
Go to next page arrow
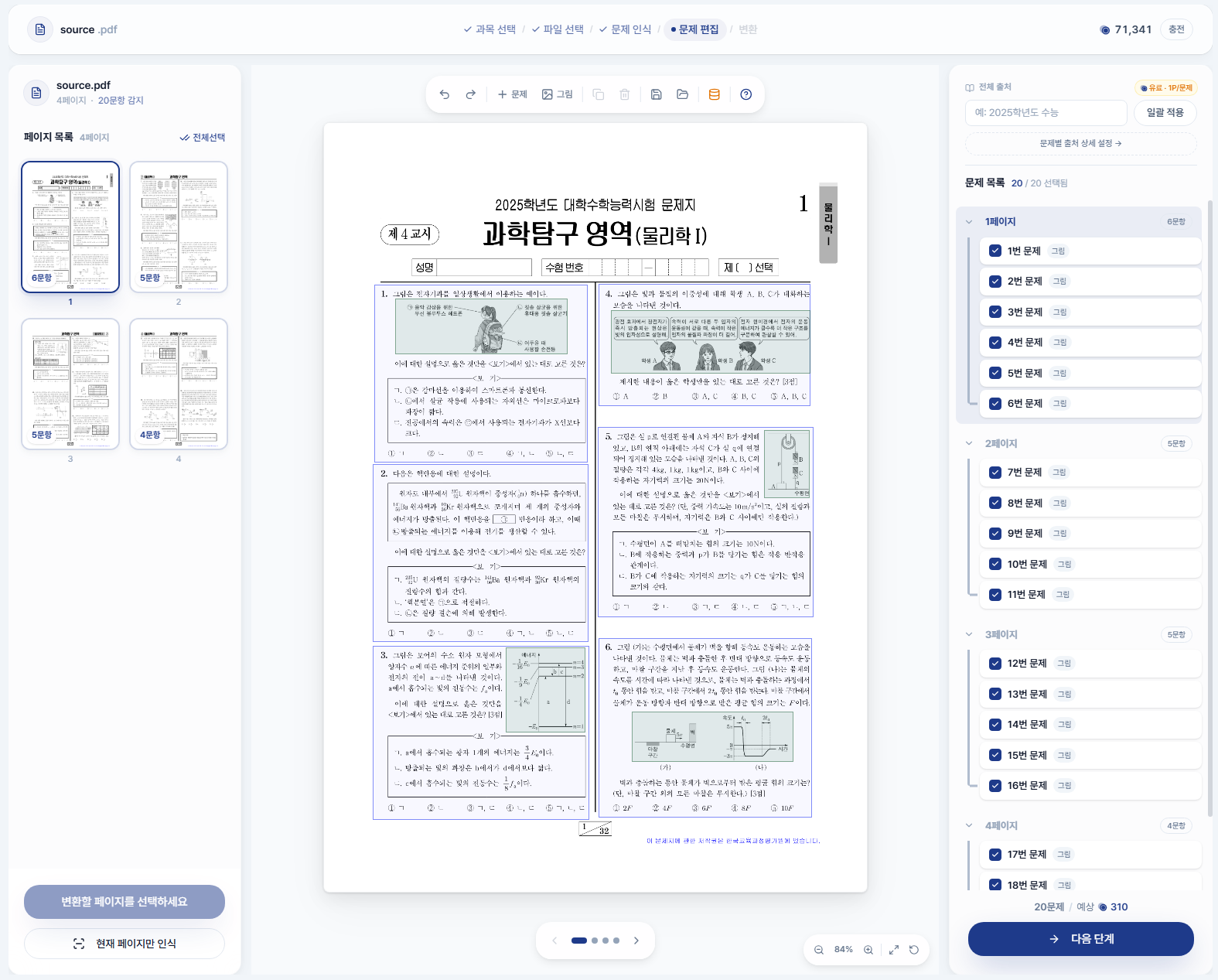pyautogui.click(x=636, y=941)
